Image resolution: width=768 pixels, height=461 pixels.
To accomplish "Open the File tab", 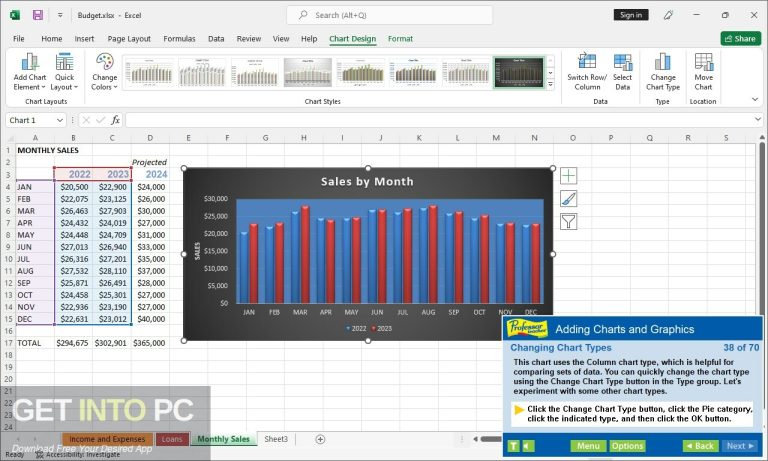I will point(19,39).
